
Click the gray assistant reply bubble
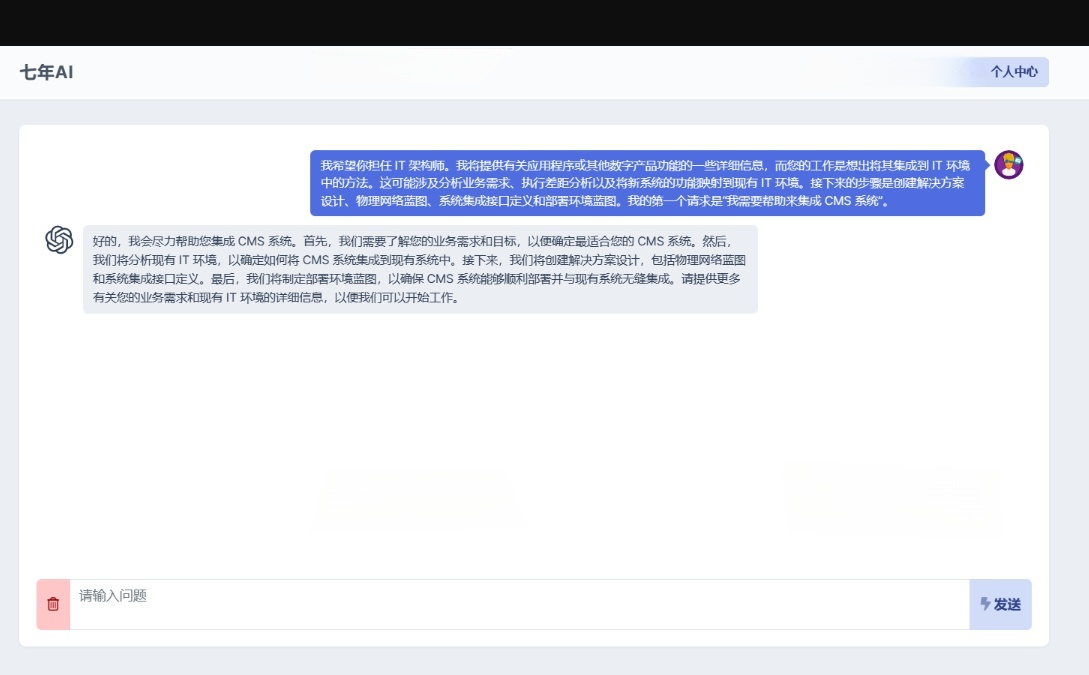(420, 270)
